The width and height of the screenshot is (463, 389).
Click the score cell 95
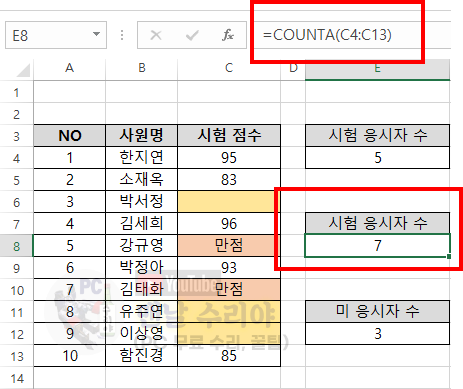229,158
